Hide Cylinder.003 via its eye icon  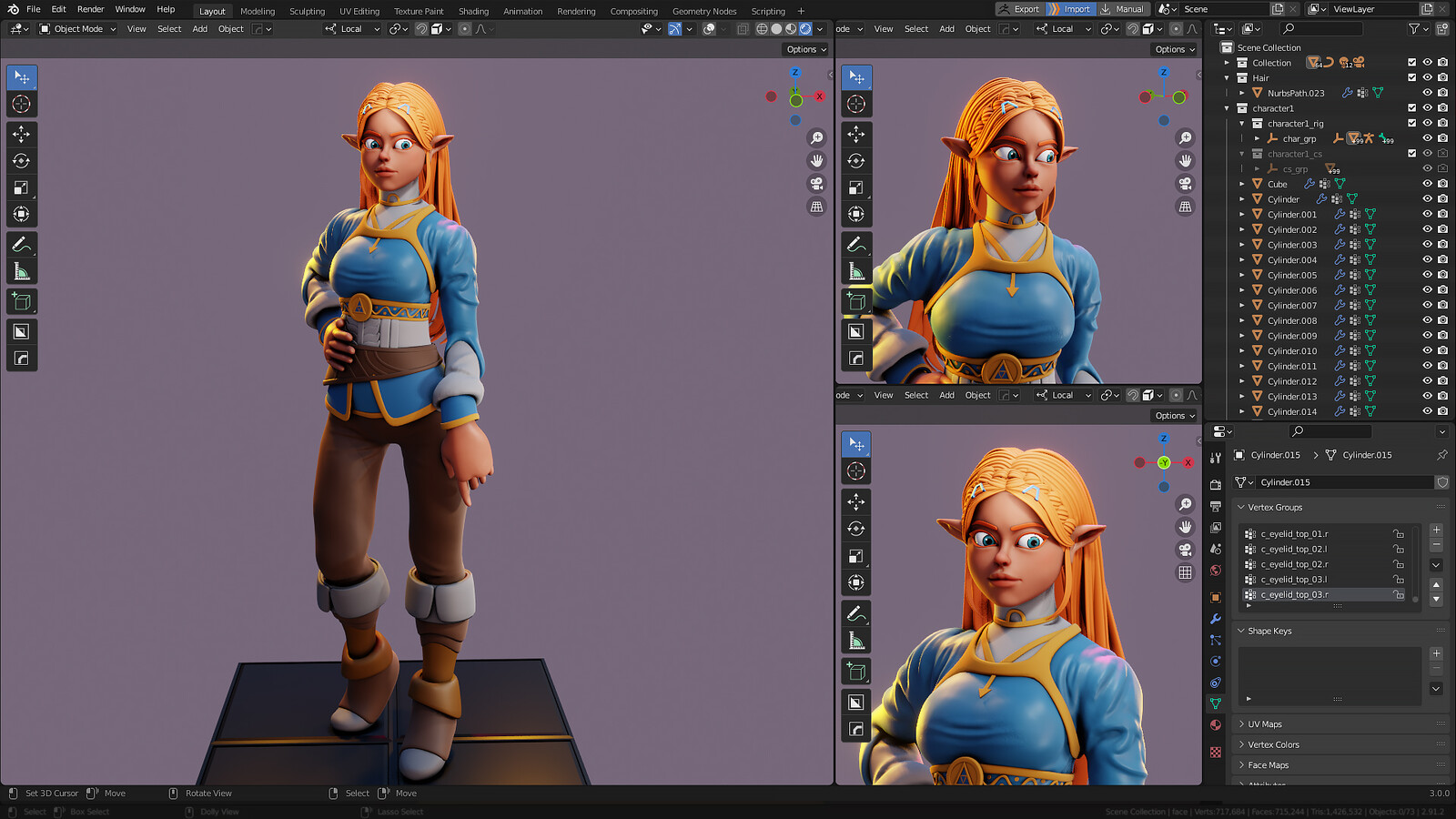coord(1427,245)
